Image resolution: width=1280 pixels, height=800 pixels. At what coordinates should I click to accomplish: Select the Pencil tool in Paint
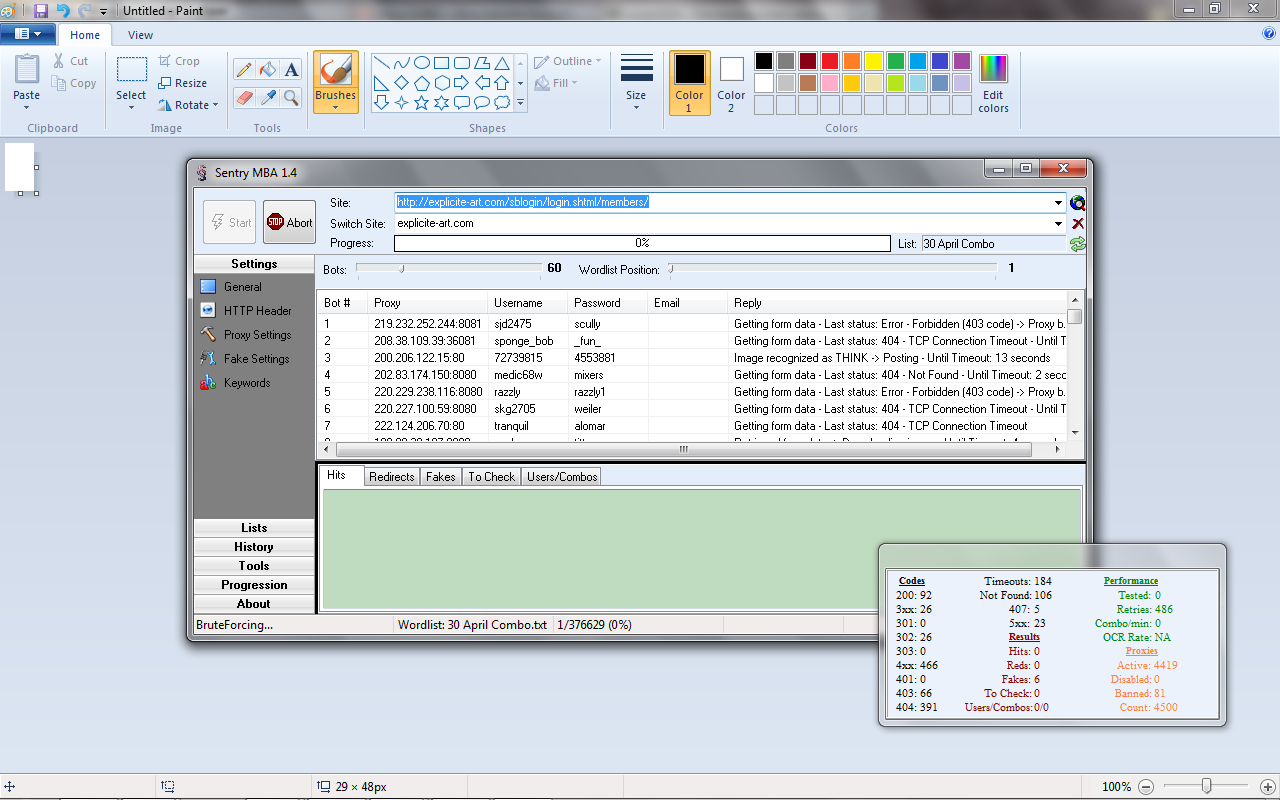243,70
